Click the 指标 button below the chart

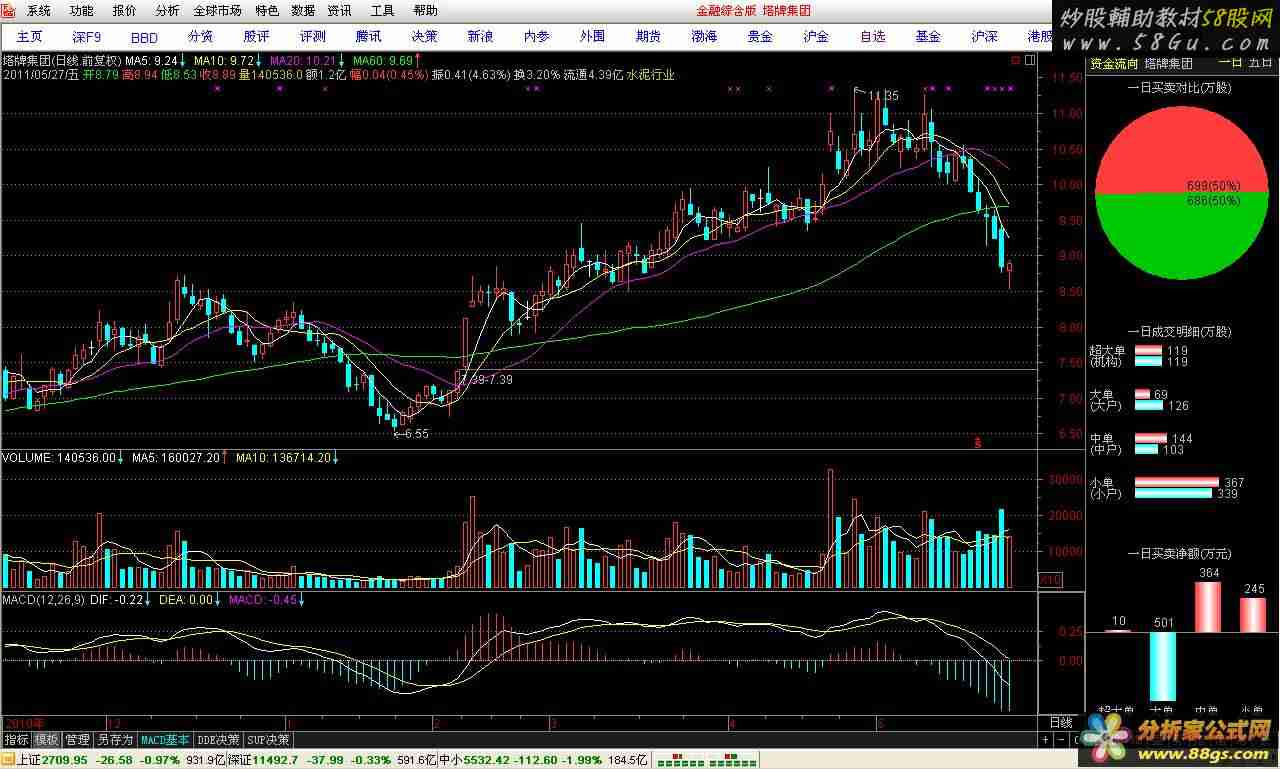coord(16,740)
